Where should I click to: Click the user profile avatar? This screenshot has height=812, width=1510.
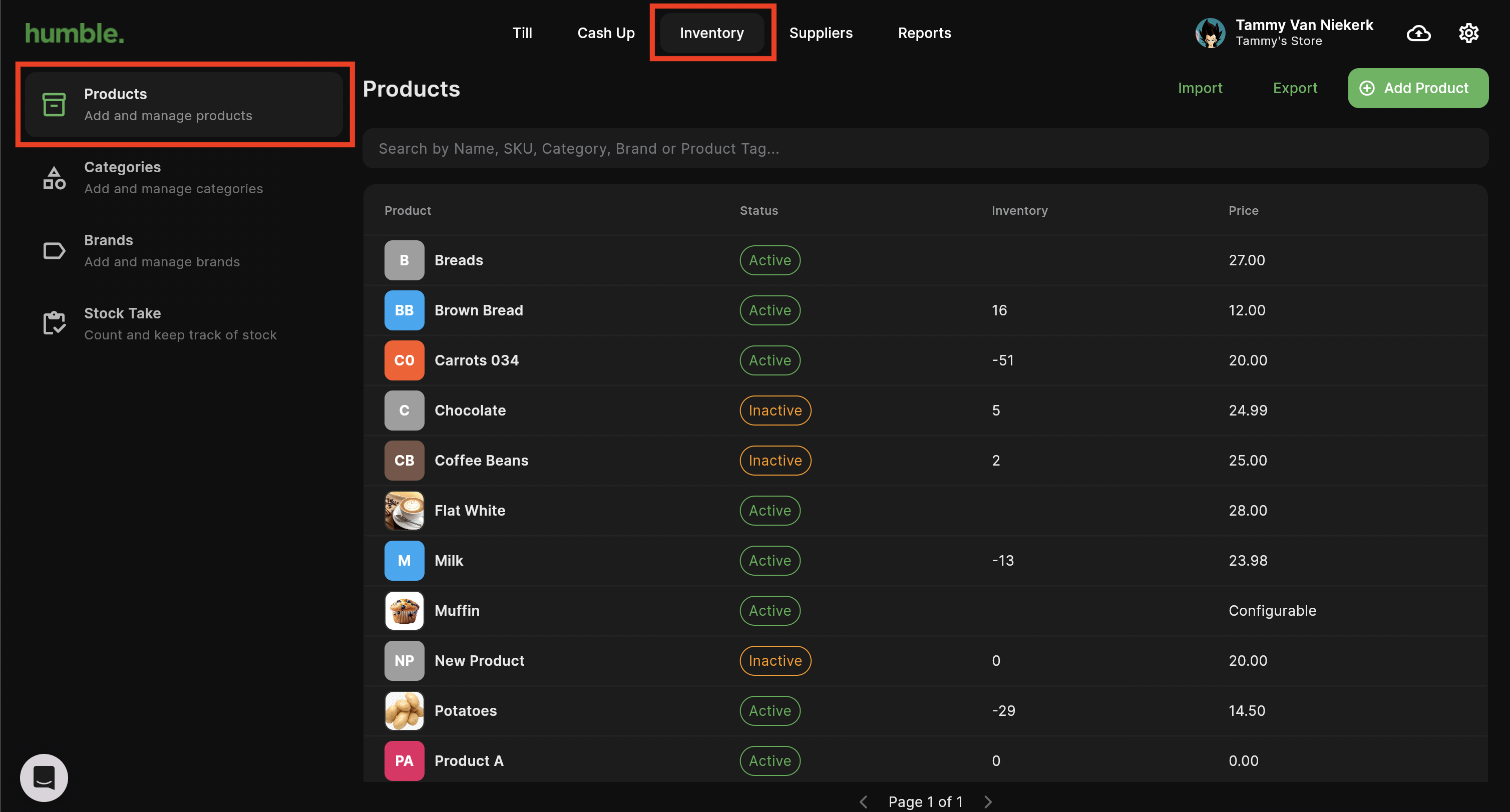pyautogui.click(x=1210, y=34)
